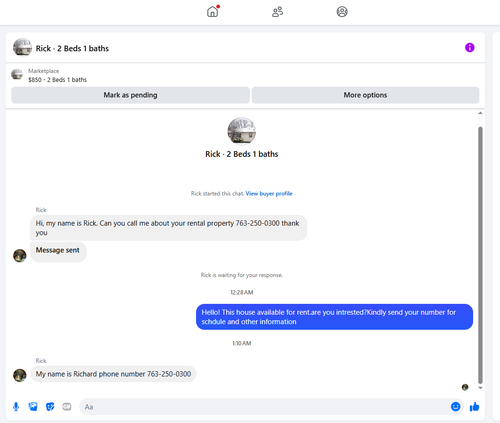Click the header listing thumbnail beside Rick

pos(22,47)
